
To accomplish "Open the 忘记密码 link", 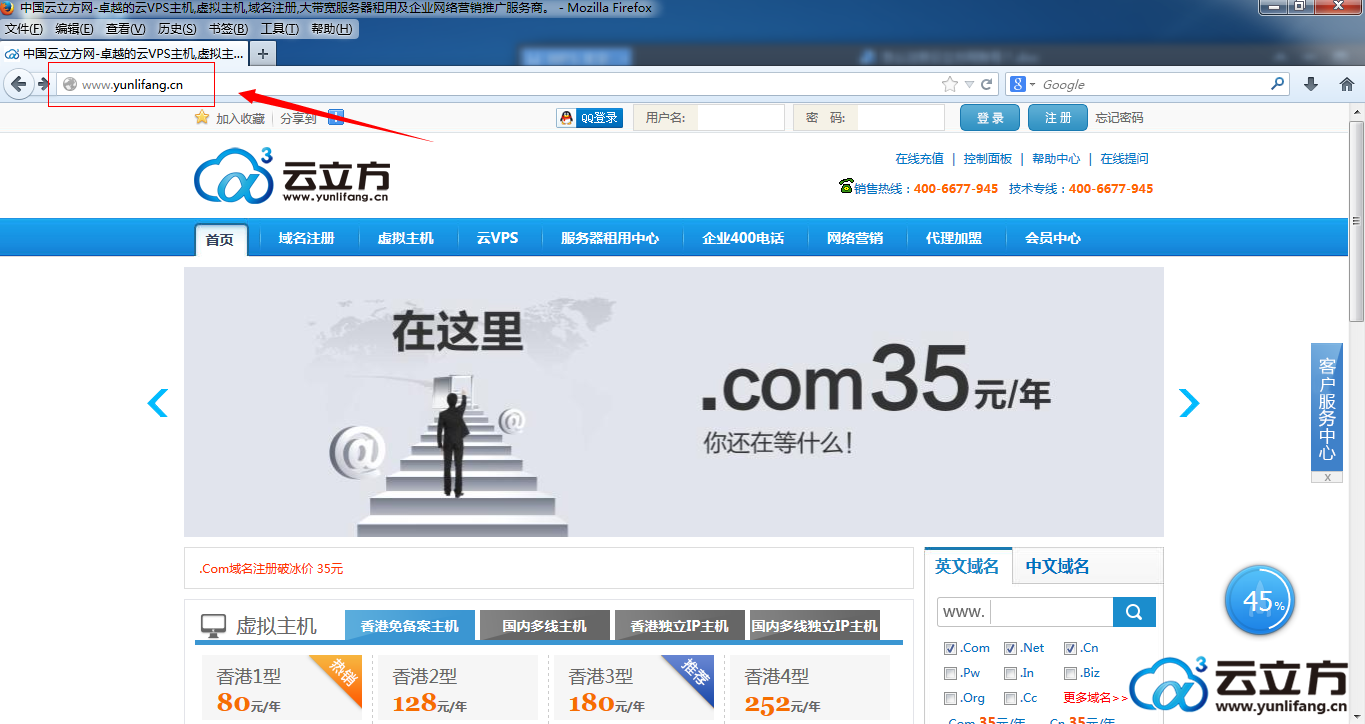I will (x=1119, y=118).
